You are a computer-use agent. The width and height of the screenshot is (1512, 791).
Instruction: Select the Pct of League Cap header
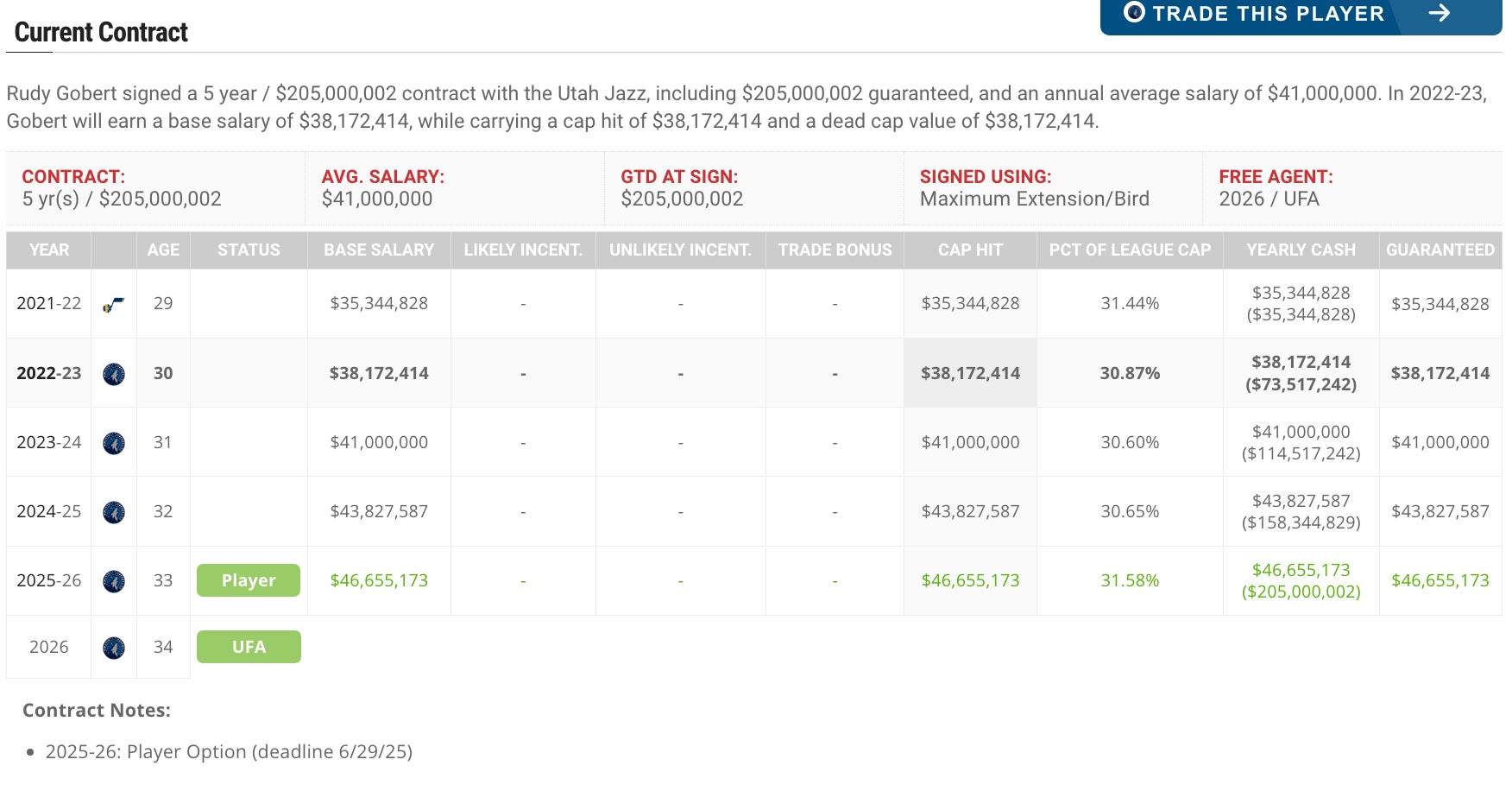(x=1130, y=250)
